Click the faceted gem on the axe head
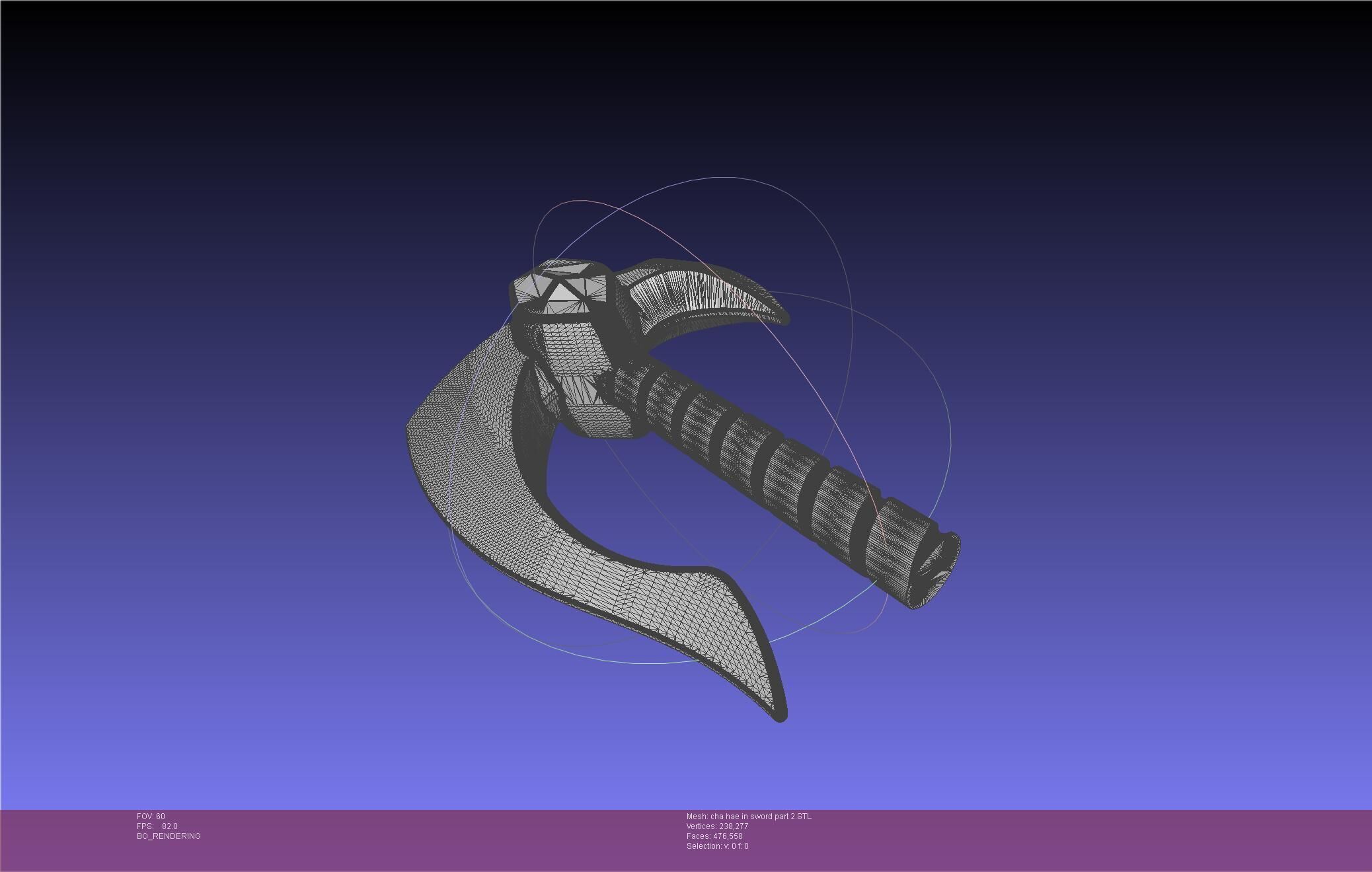 click(x=560, y=290)
